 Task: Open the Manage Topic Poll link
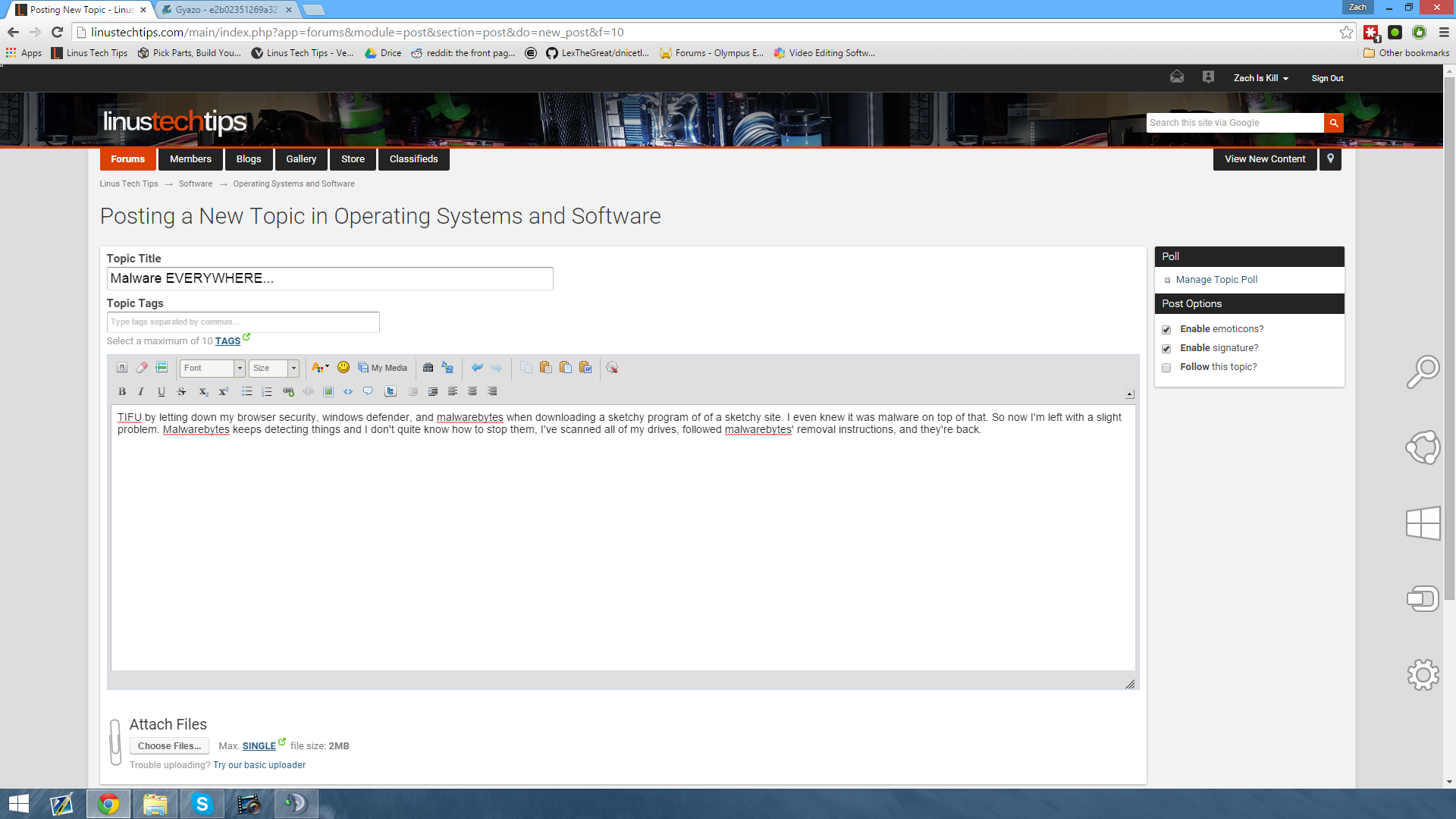click(1216, 280)
